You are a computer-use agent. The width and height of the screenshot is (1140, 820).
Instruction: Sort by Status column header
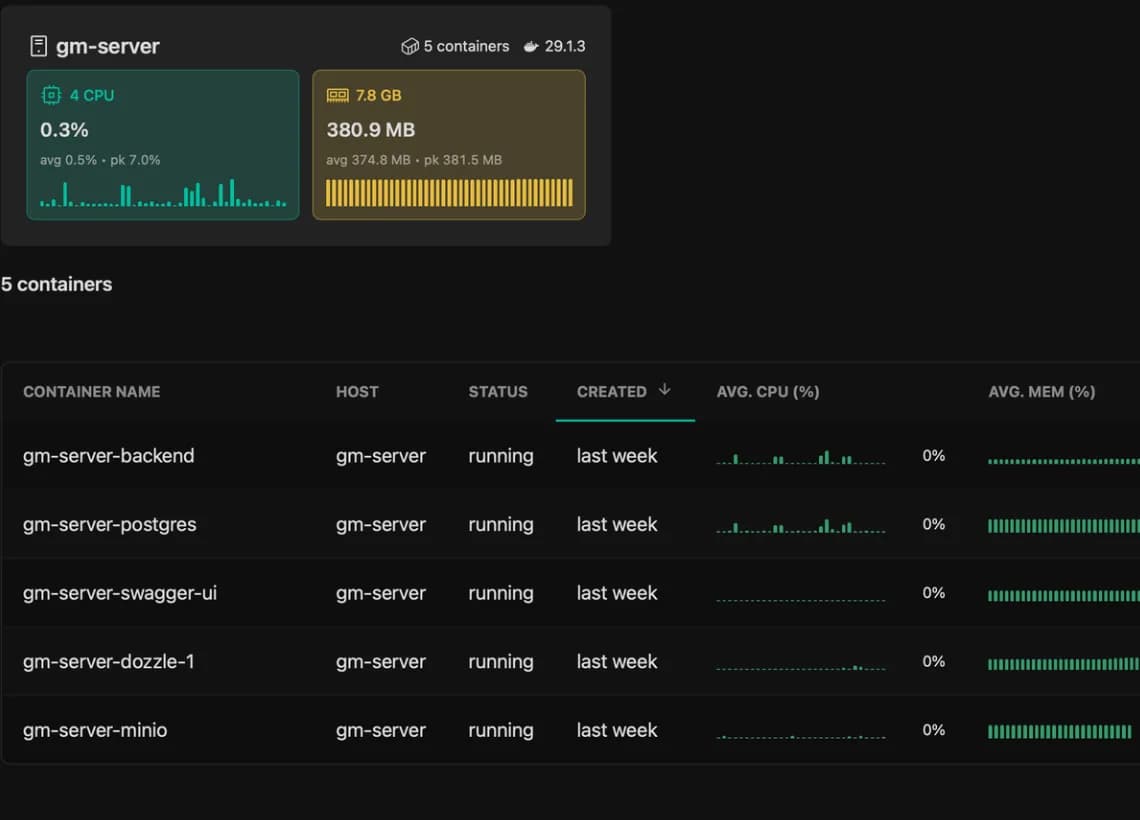pyautogui.click(x=498, y=392)
